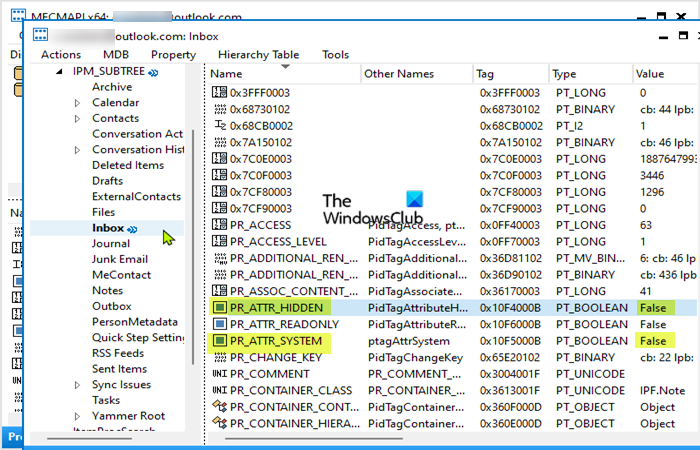Select the Archive folder
This screenshot has width=700, height=450.
pos(112,87)
